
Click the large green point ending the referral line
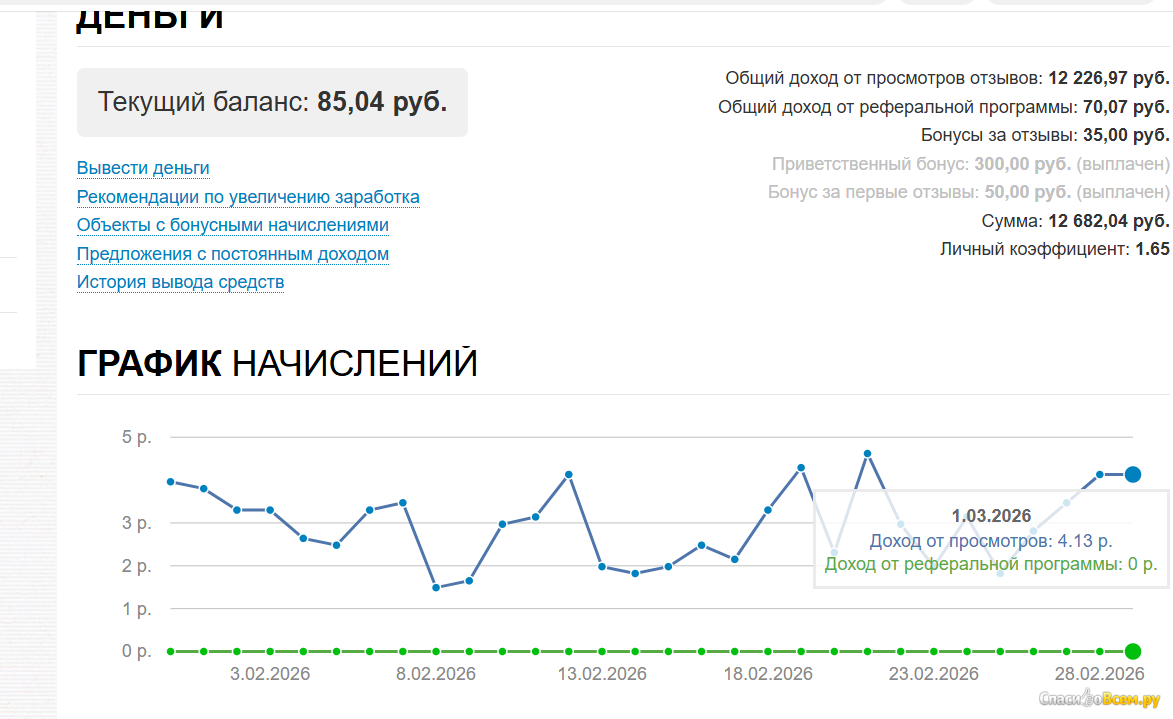click(x=1133, y=651)
